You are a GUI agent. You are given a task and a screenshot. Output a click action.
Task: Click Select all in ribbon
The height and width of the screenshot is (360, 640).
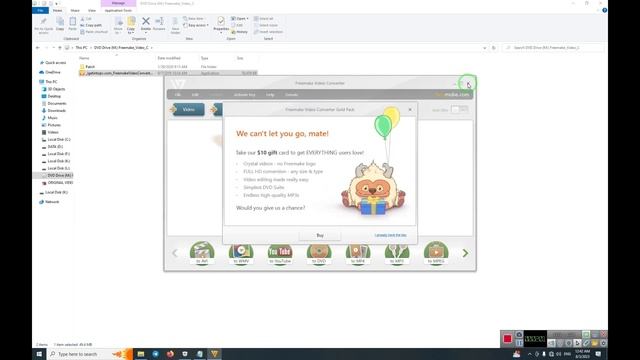click(x=264, y=19)
